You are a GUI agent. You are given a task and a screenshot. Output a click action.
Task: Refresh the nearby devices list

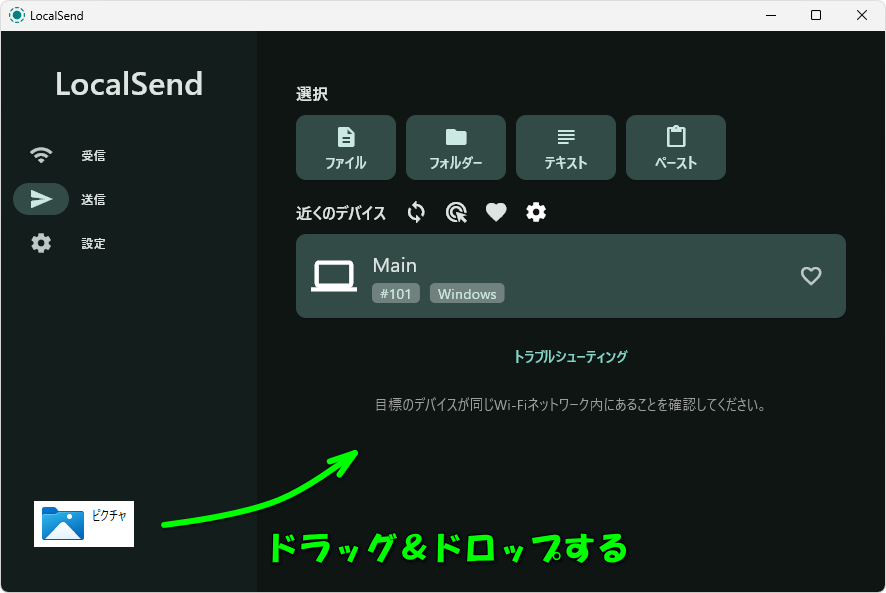[x=416, y=213]
